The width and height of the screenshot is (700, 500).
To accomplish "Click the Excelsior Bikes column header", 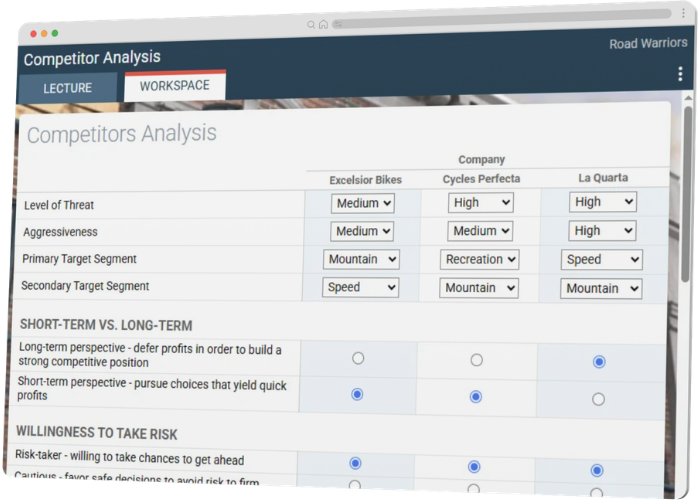I will pos(365,180).
